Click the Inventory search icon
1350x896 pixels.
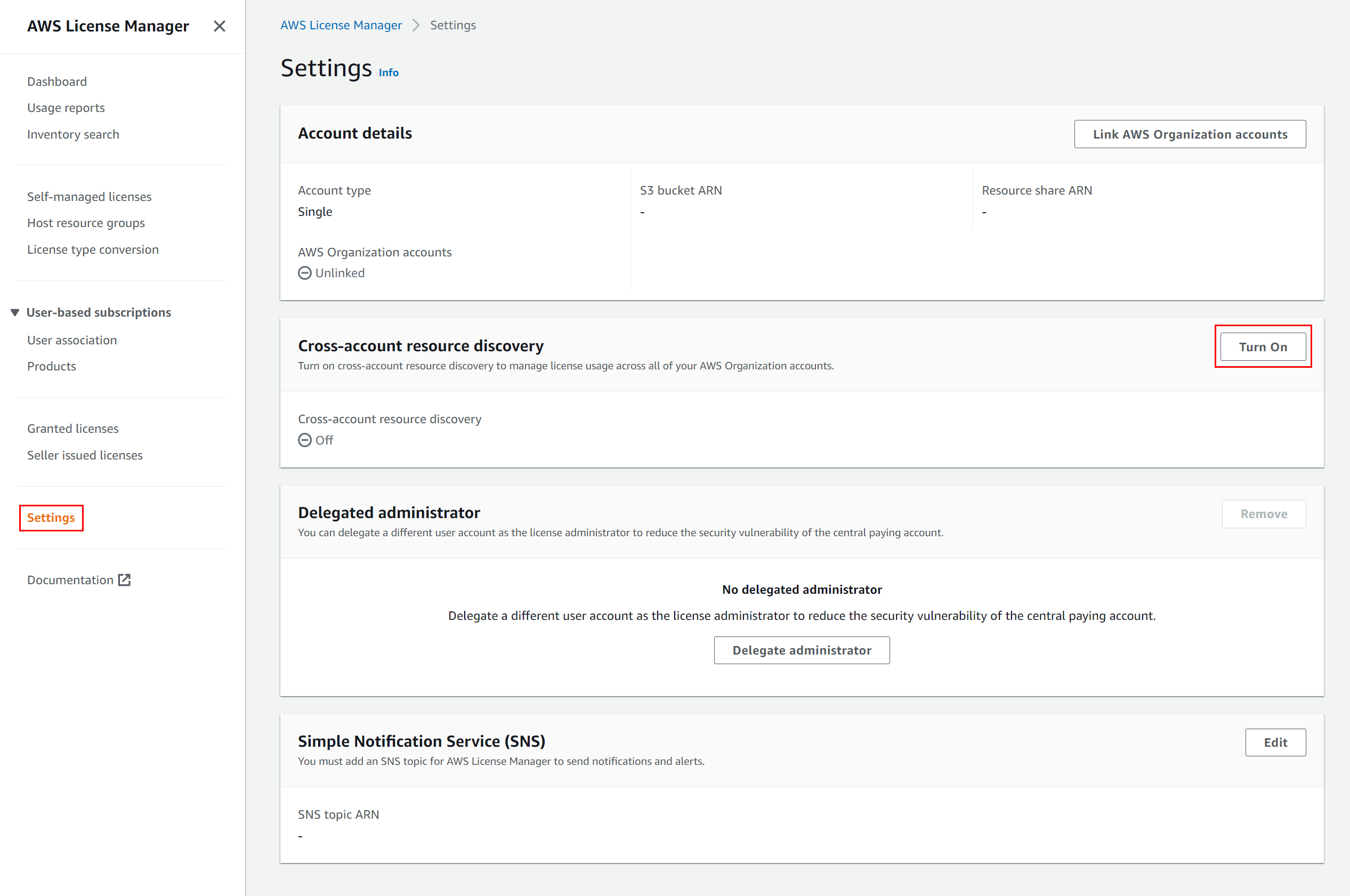[72, 133]
